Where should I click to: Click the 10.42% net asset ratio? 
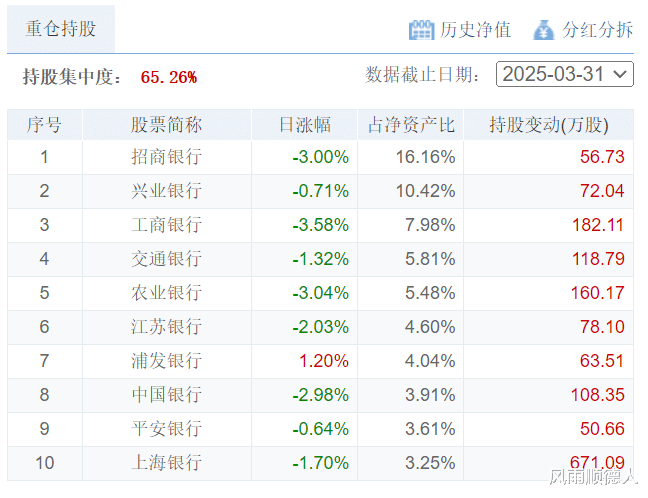pos(426,191)
